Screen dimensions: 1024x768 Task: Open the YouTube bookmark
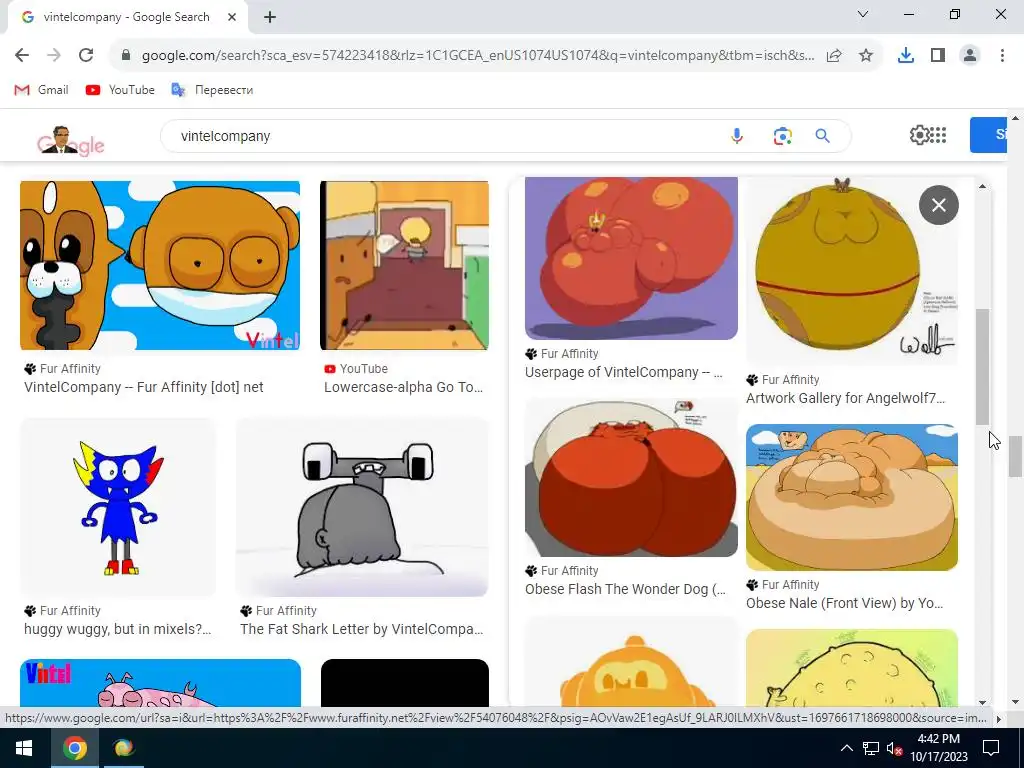(120, 90)
